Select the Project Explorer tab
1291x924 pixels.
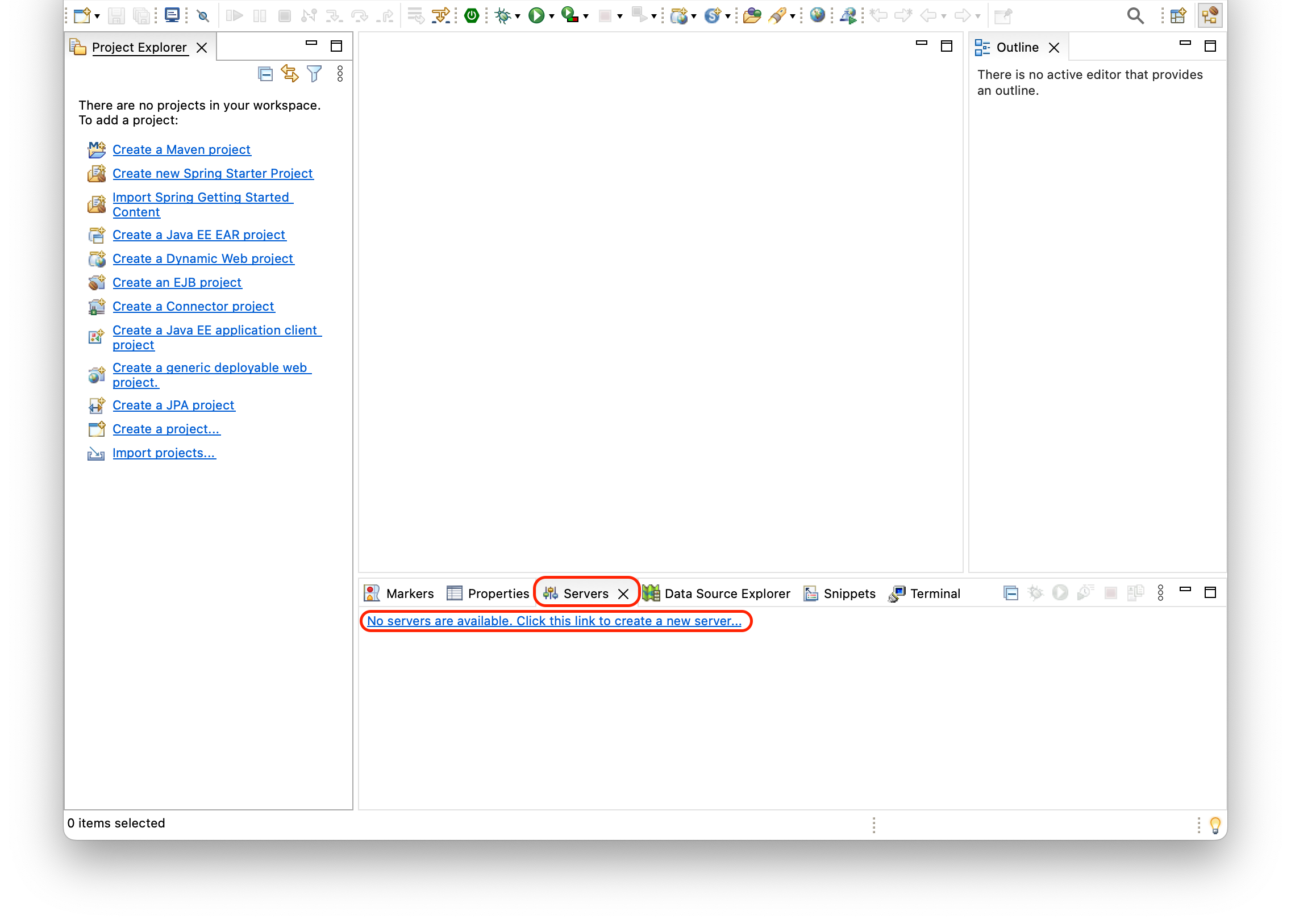tap(139, 47)
